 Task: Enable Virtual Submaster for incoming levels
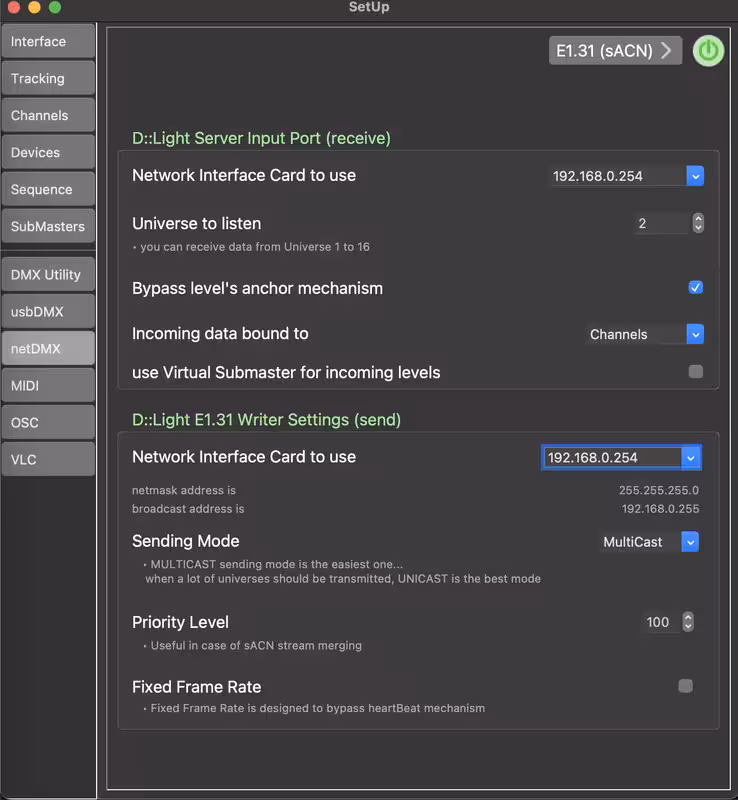(696, 372)
